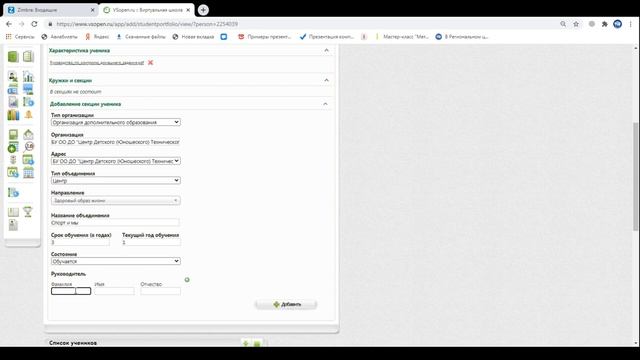The width and height of the screenshot is (640, 360).
Task: Open the green book icon in sidebar
Action: click(x=13, y=56)
